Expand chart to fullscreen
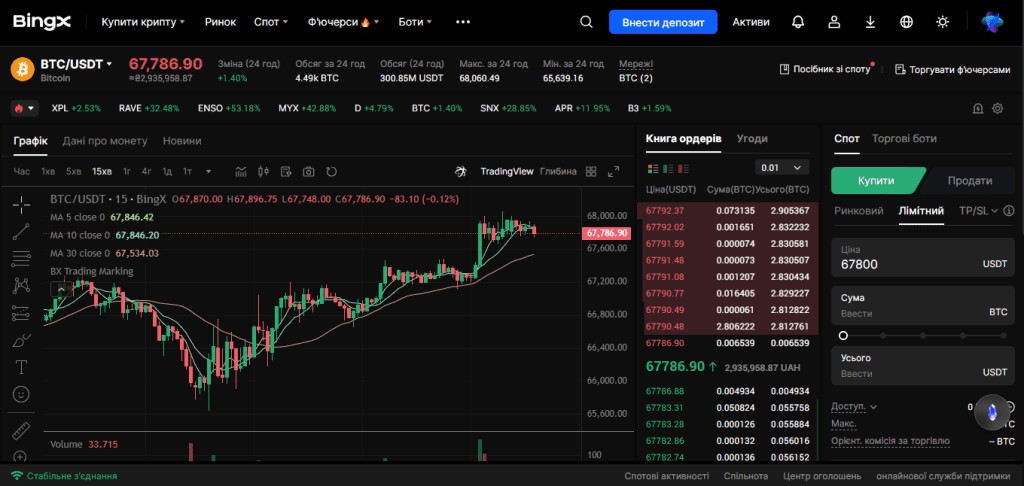 pyautogui.click(x=613, y=172)
